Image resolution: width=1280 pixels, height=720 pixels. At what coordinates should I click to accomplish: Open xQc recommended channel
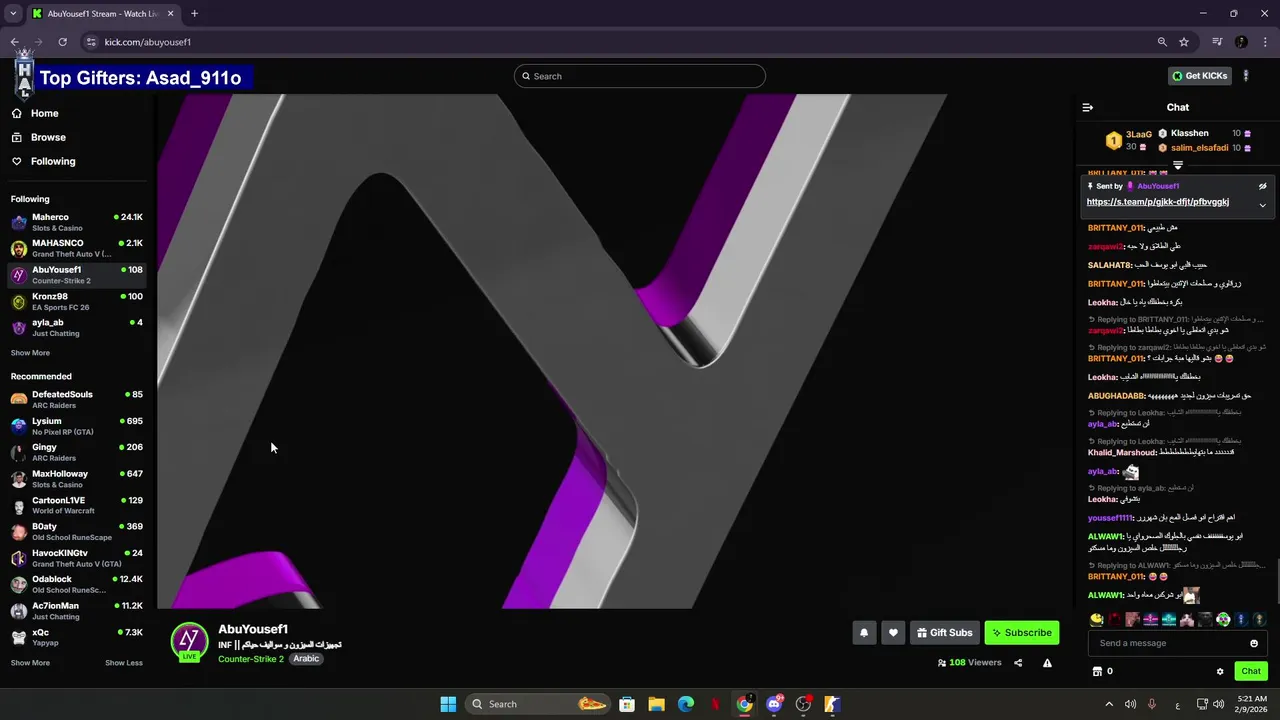point(77,637)
